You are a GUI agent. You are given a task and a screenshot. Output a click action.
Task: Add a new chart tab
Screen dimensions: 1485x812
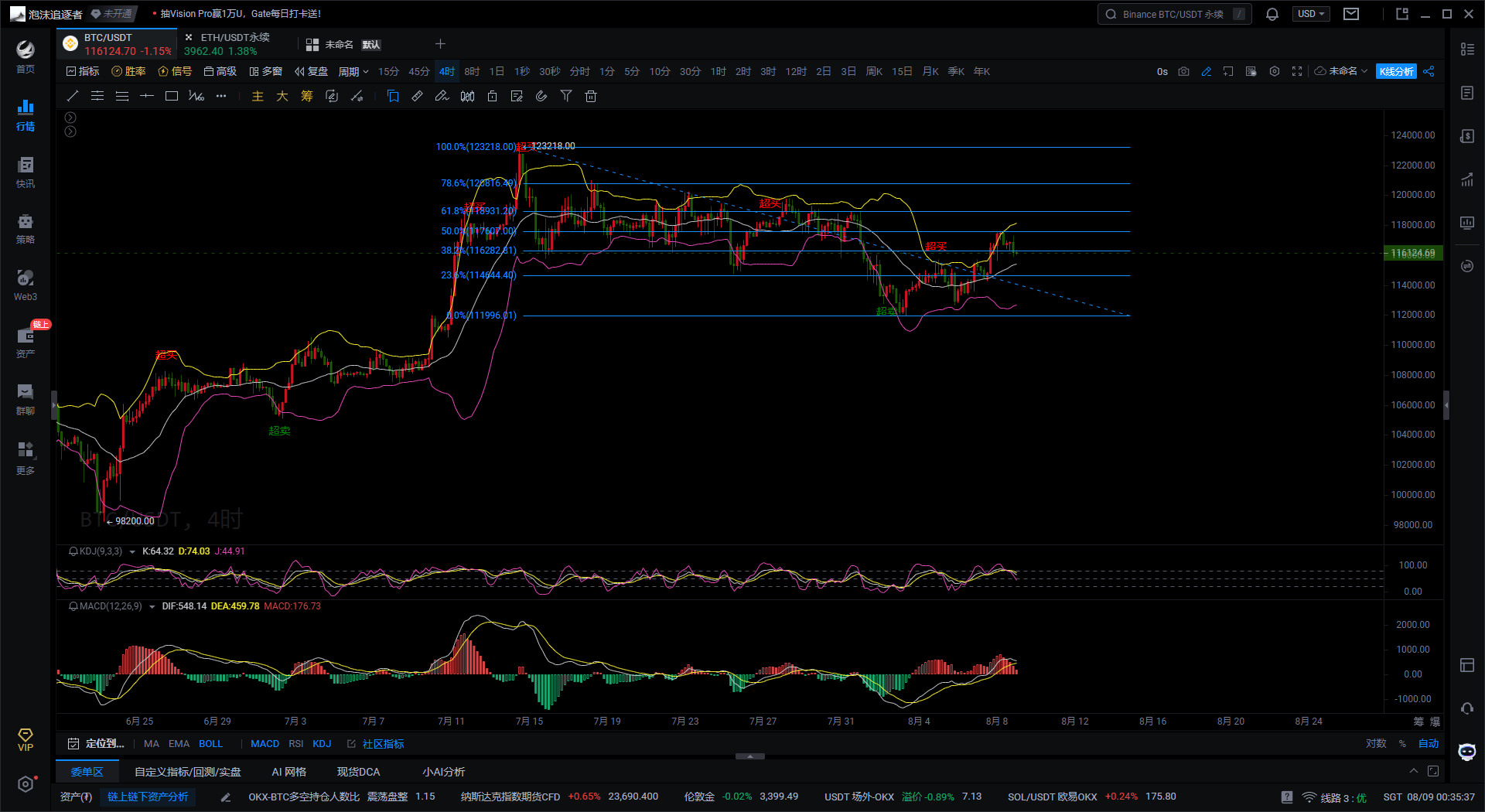[440, 44]
